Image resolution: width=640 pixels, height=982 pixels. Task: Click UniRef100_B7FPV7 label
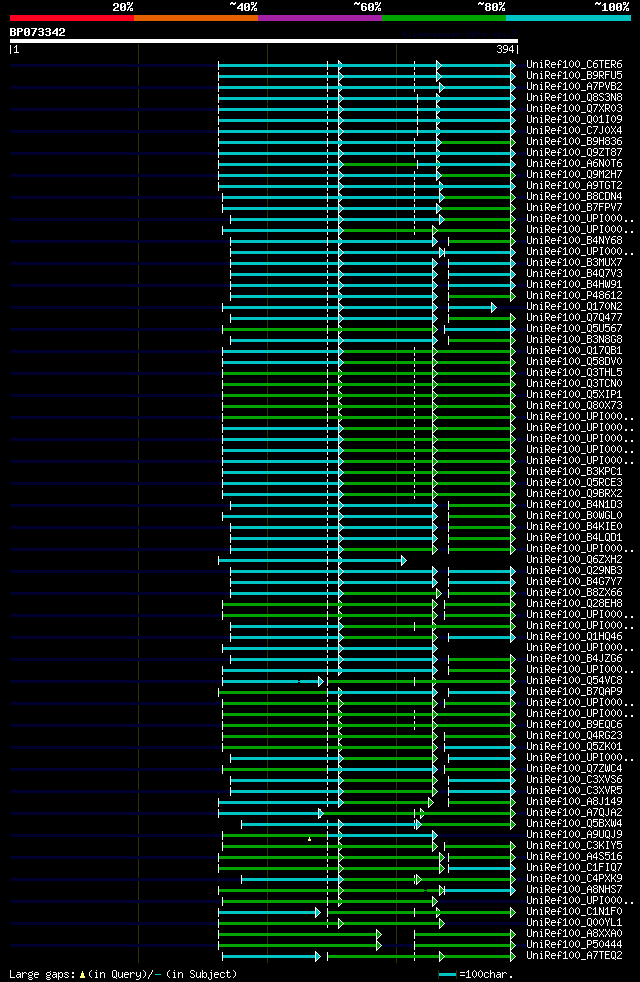[574, 207]
